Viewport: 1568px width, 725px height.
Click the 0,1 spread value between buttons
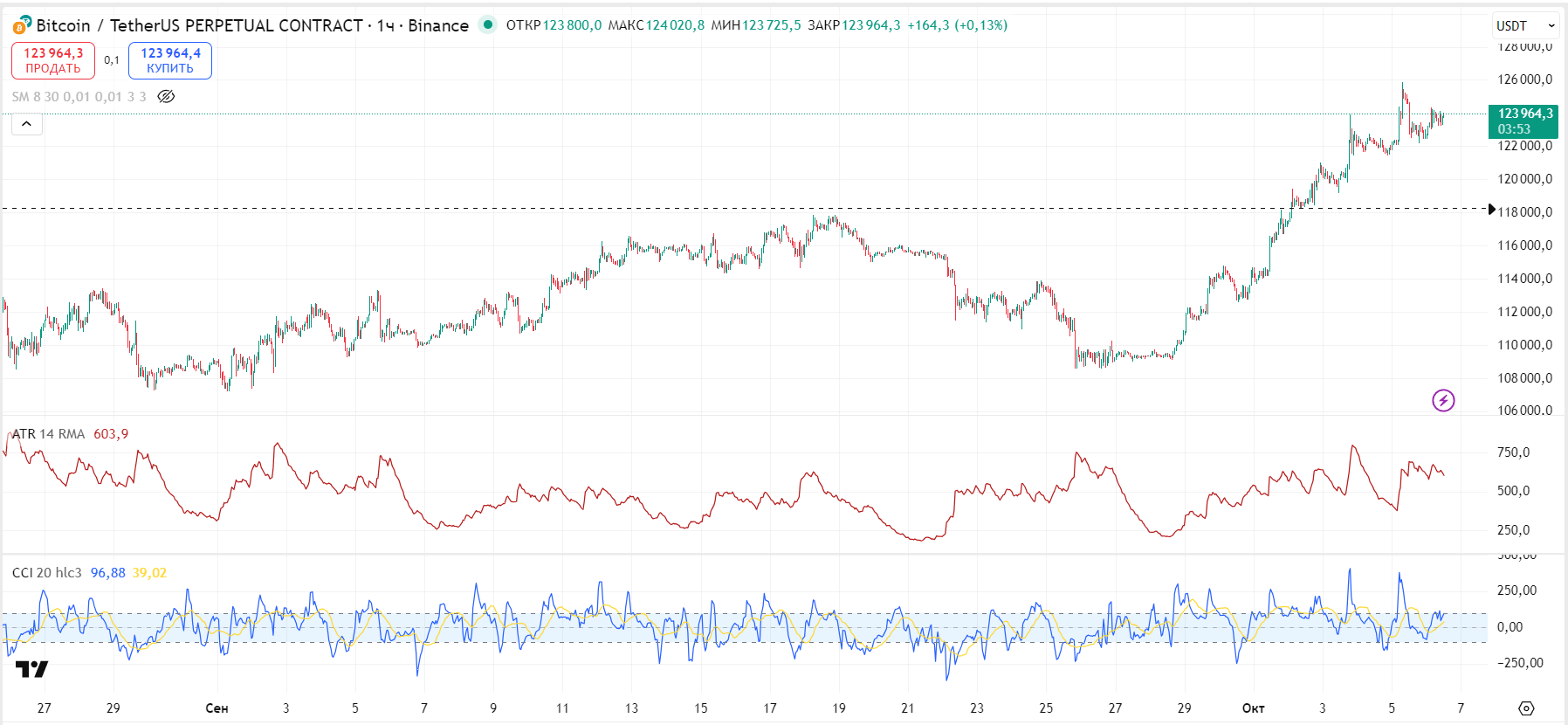pos(112,60)
